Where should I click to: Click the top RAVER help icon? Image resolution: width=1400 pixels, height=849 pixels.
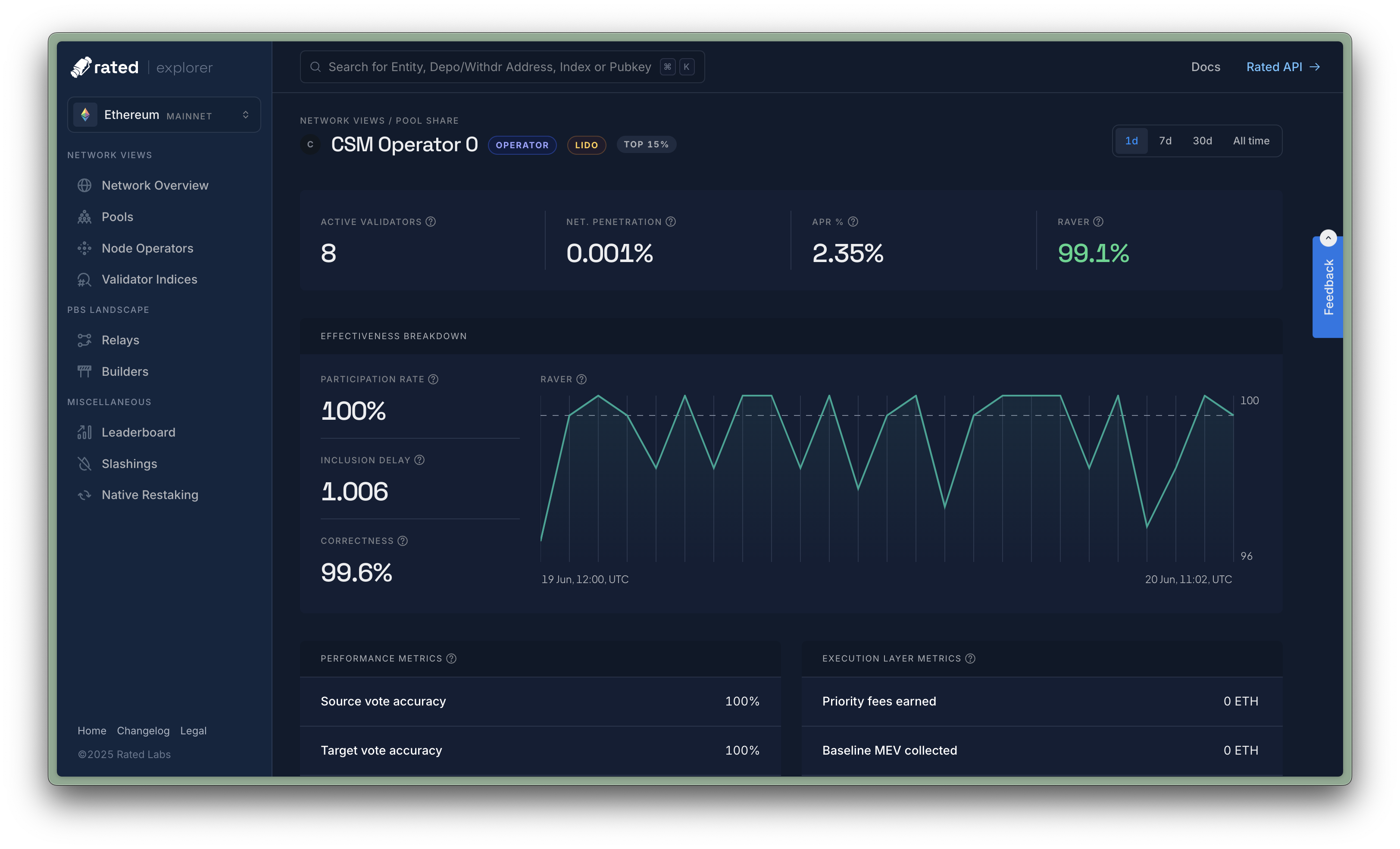pyautogui.click(x=1098, y=222)
